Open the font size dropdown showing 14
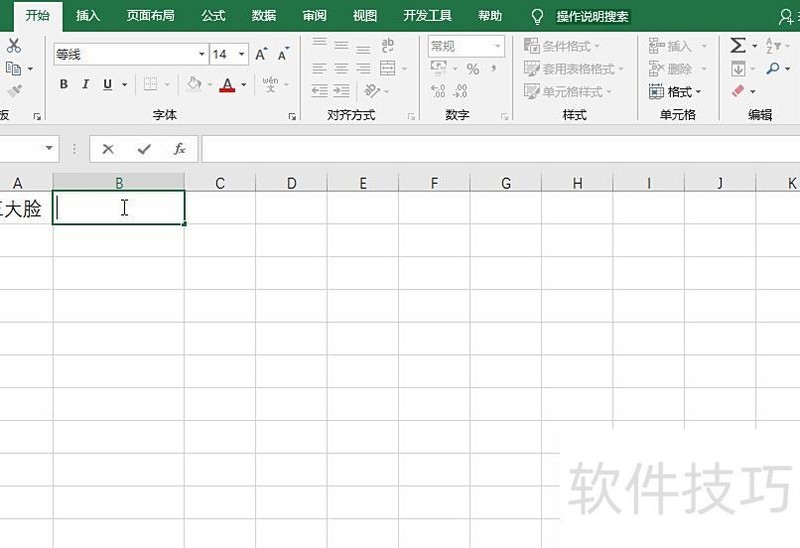This screenshot has height=548, width=800. tap(241, 54)
